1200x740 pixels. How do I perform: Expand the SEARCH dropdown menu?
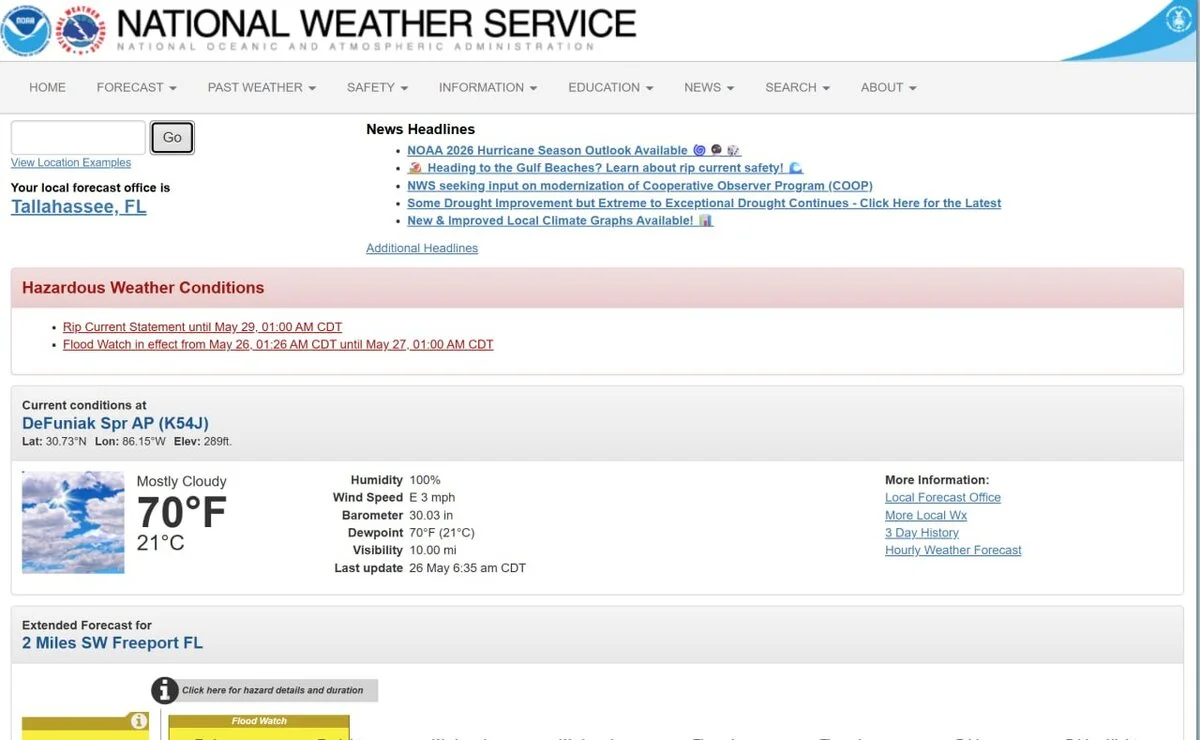[797, 87]
